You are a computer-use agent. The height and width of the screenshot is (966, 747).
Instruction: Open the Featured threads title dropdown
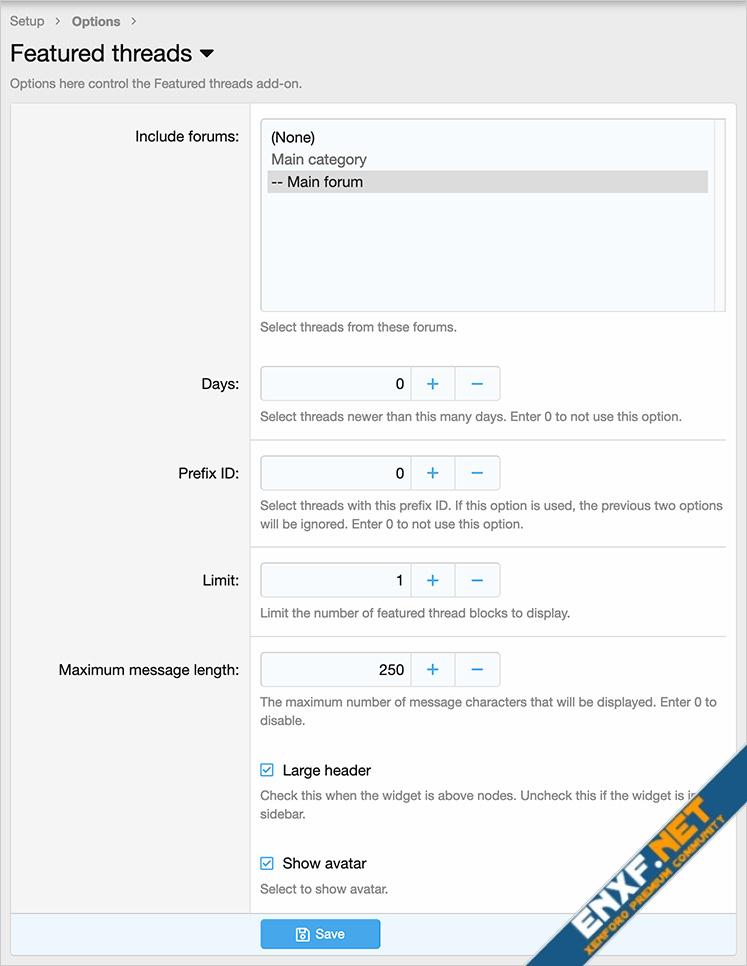pyautogui.click(x=207, y=53)
